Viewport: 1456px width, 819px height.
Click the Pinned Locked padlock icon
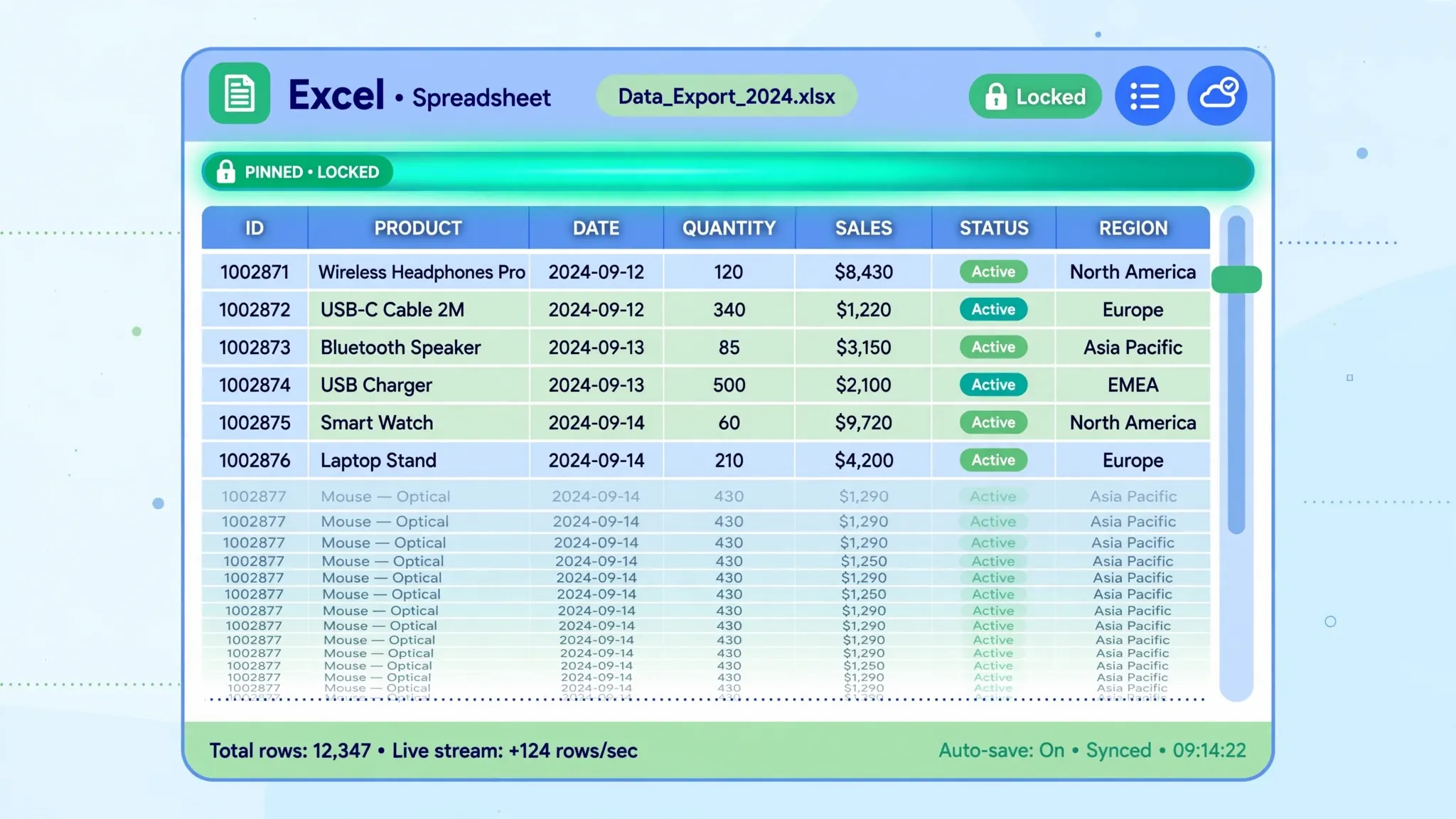pyautogui.click(x=226, y=171)
